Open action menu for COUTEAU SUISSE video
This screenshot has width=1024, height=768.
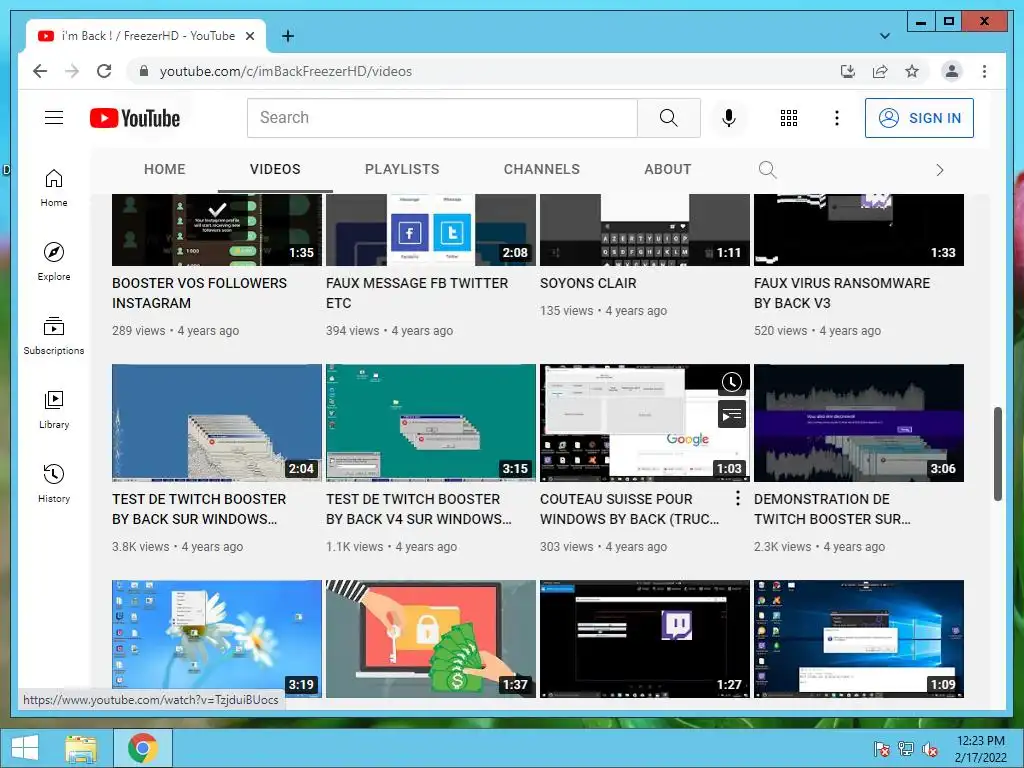(x=737, y=498)
